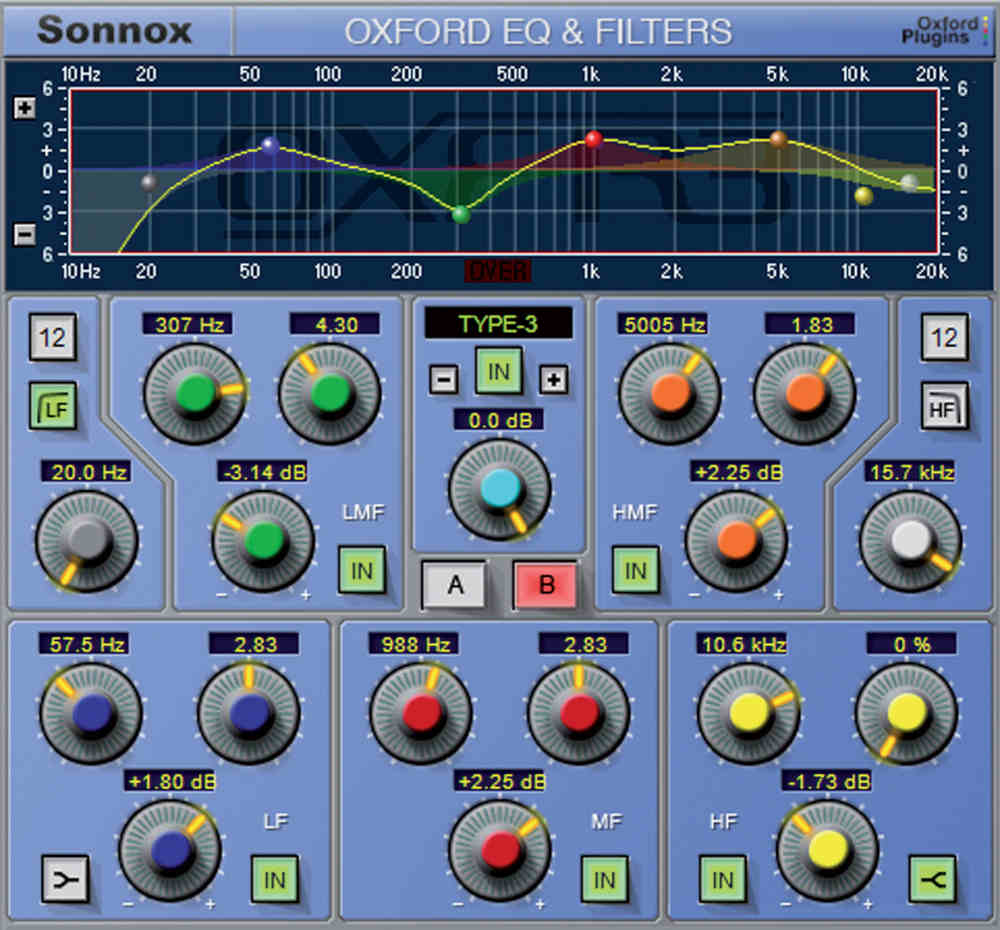Screen dimensions: 1000x930
Task: Click the red OVER indicator below the graph
Action: [498, 270]
